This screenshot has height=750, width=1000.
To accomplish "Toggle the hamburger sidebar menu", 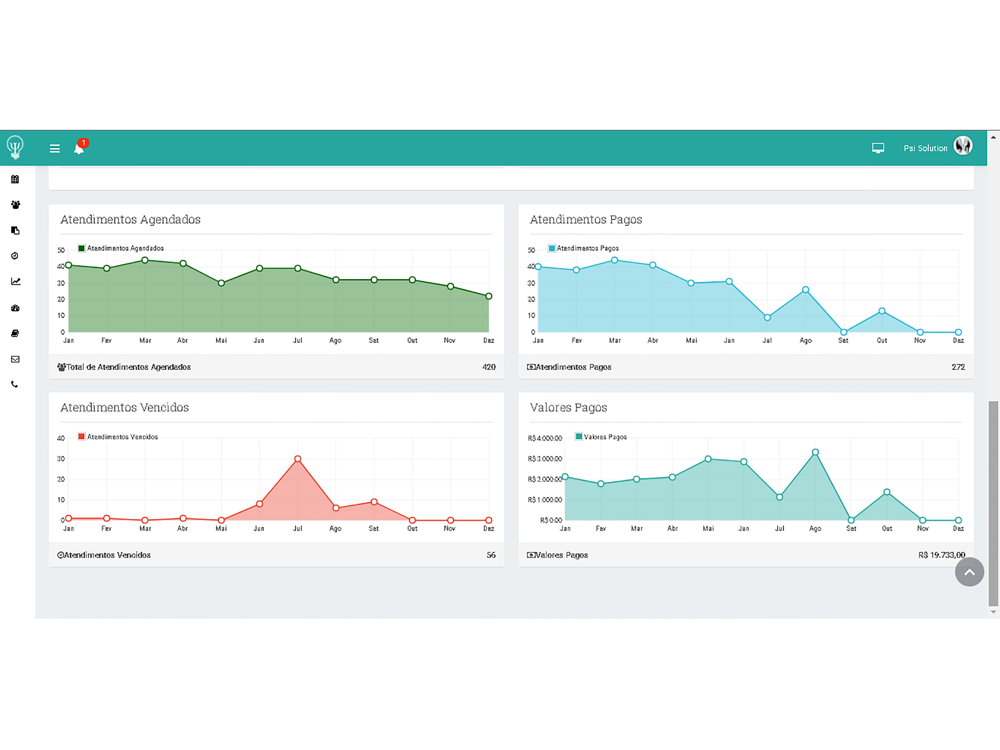I will pyautogui.click(x=55, y=149).
